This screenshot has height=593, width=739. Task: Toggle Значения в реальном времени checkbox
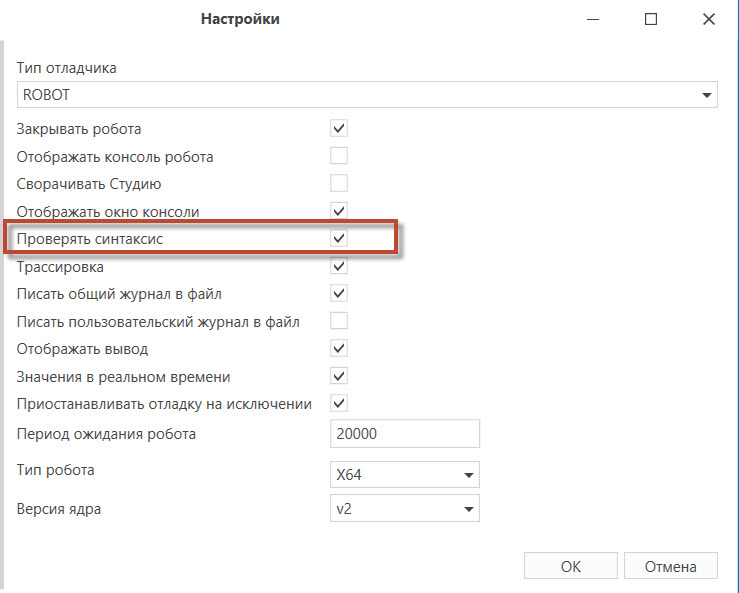[339, 376]
